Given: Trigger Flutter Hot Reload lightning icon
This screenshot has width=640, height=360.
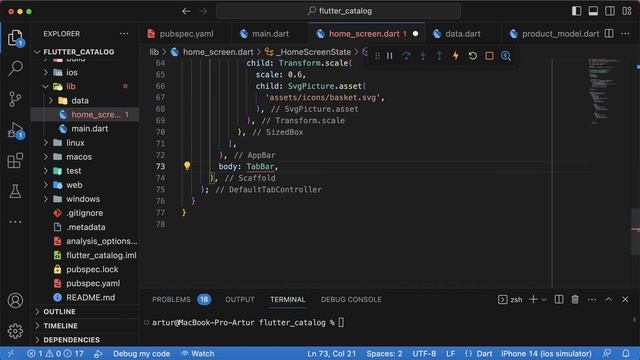Looking at the screenshot, I should click(x=456, y=56).
